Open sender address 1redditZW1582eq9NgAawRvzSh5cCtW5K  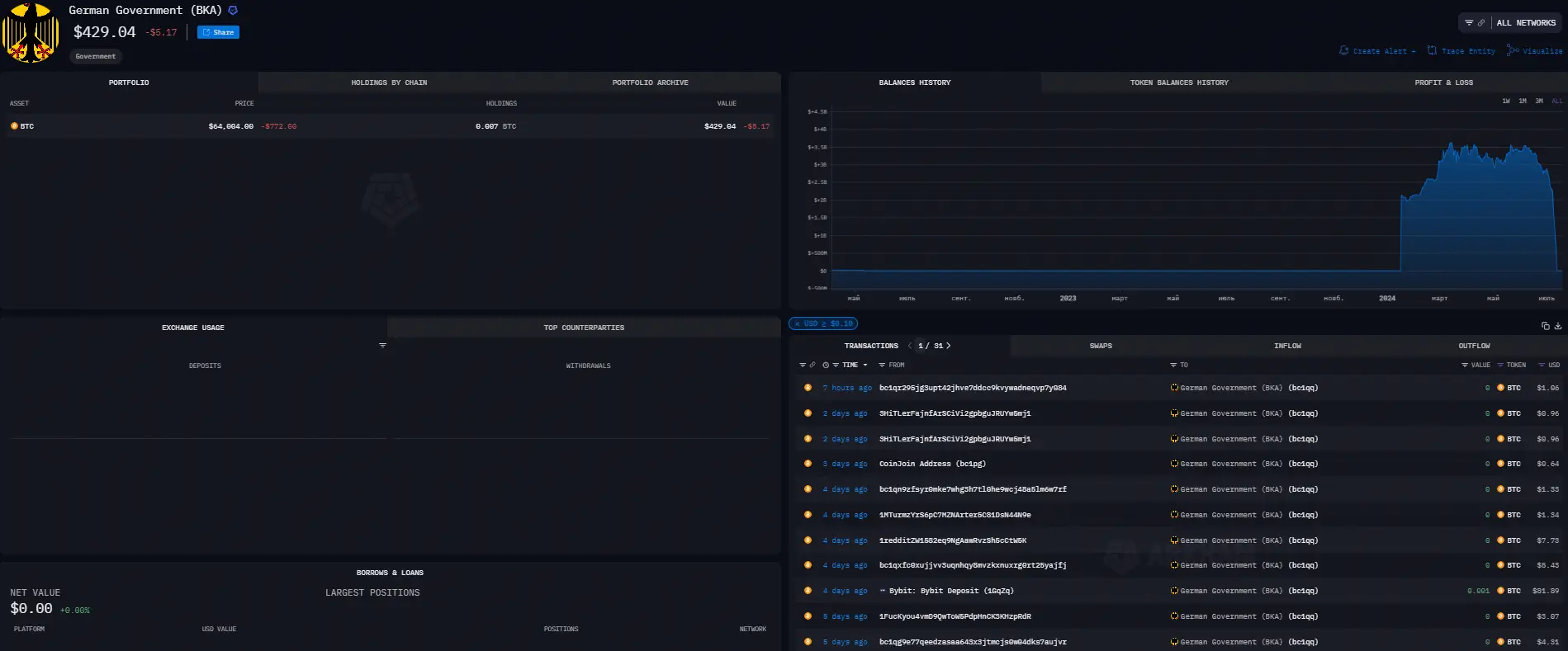point(953,540)
